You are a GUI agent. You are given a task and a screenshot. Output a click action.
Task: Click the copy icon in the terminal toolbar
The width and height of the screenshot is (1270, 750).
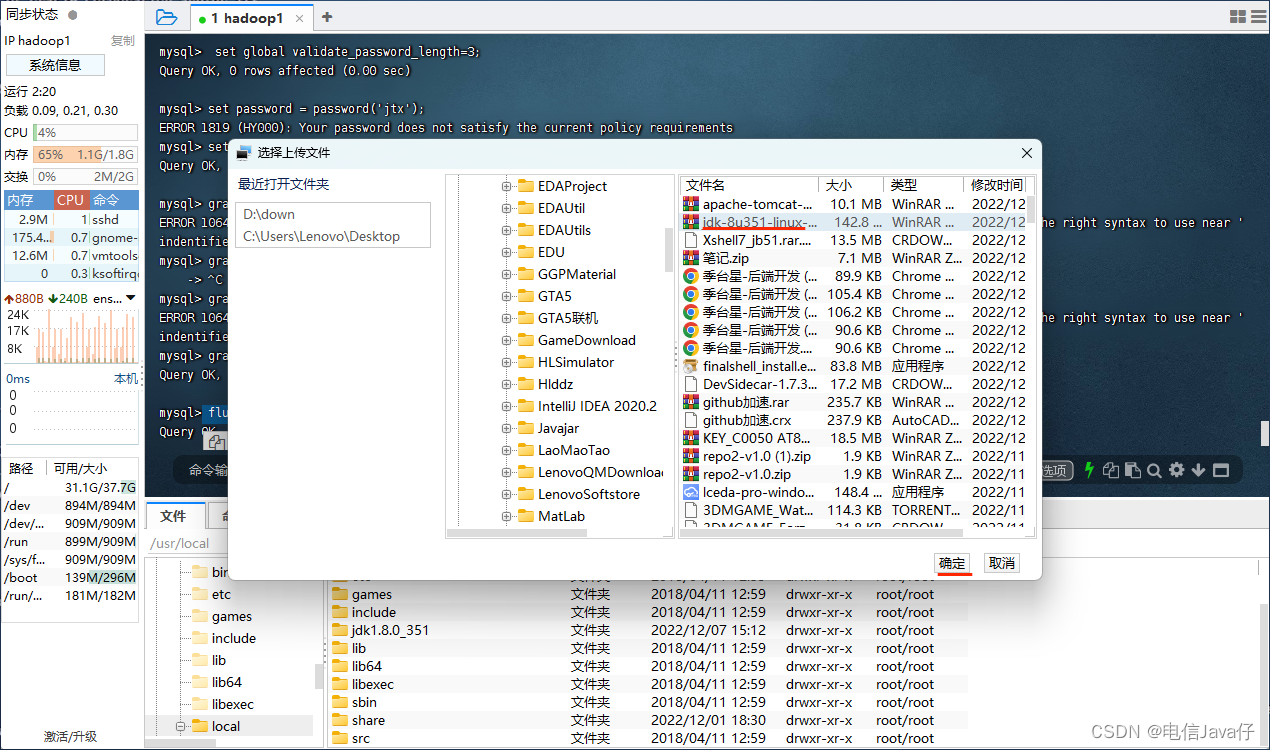point(1110,470)
